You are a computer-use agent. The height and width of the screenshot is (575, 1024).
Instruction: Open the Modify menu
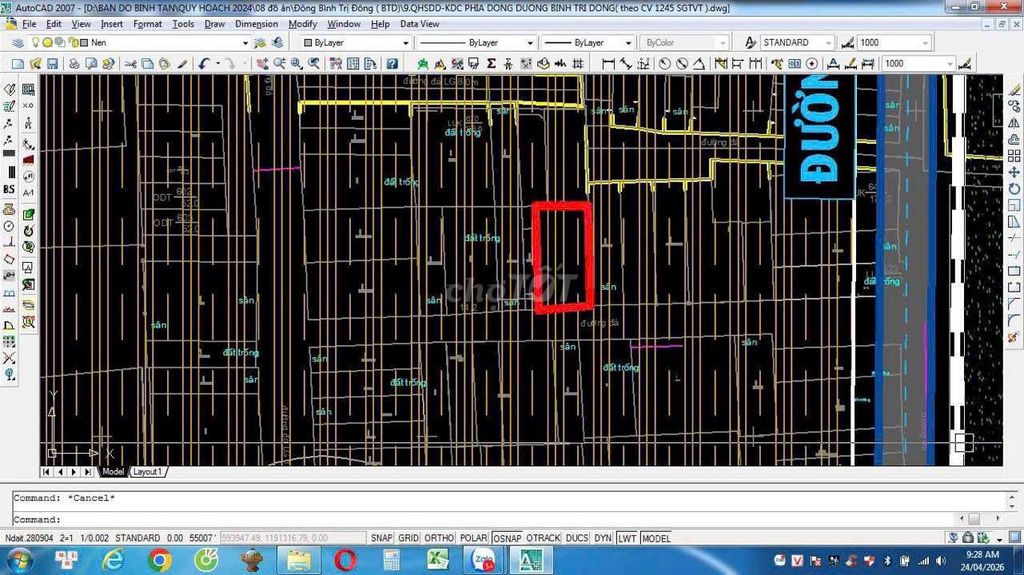(302, 24)
